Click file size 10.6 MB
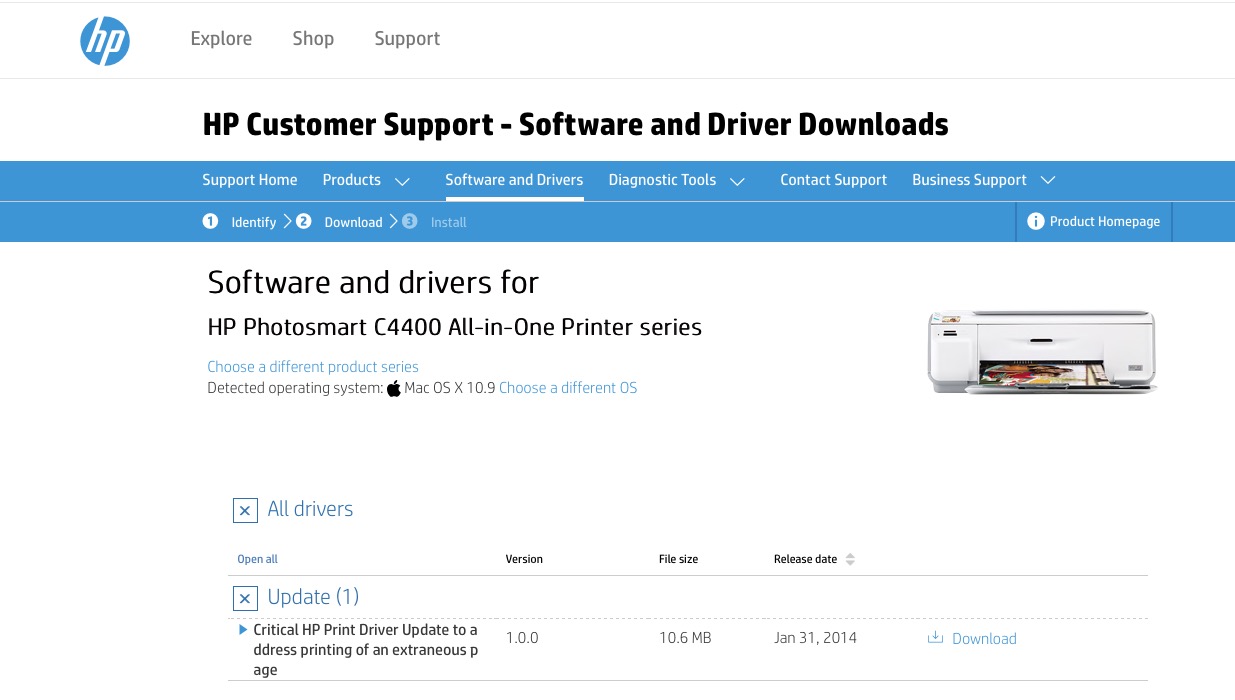The image size is (1235, 700). point(685,638)
